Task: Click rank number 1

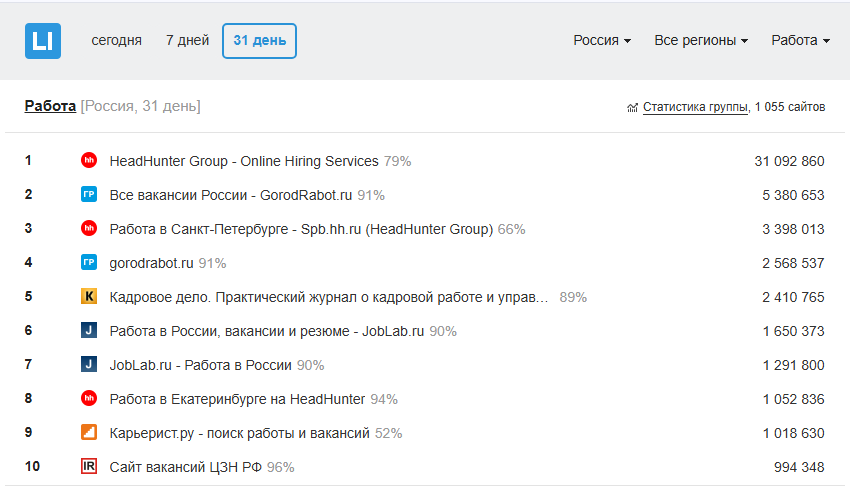Action: (28, 160)
